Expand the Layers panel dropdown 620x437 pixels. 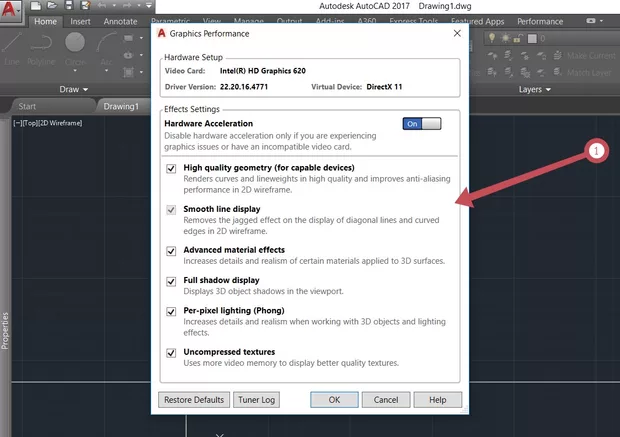click(x=537, y=89)
